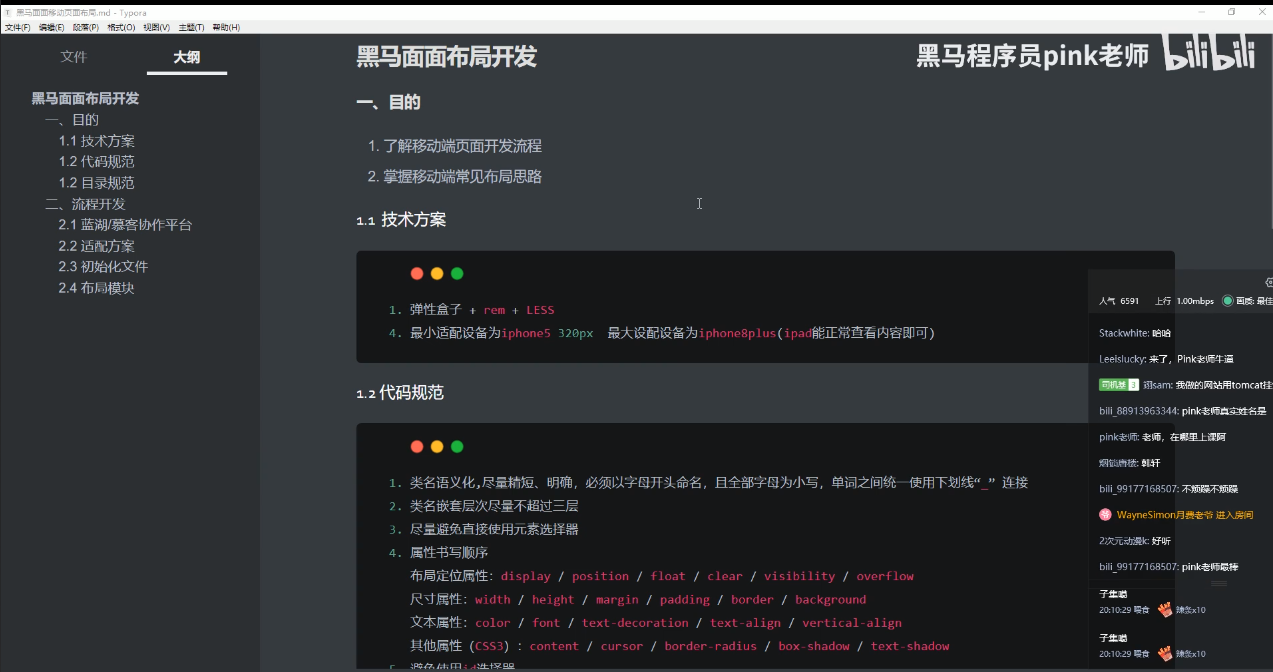This screenshot has height=672, width=1273.
Task: Click the Typora icon in title bar
Action: click(x=8, y=12)
